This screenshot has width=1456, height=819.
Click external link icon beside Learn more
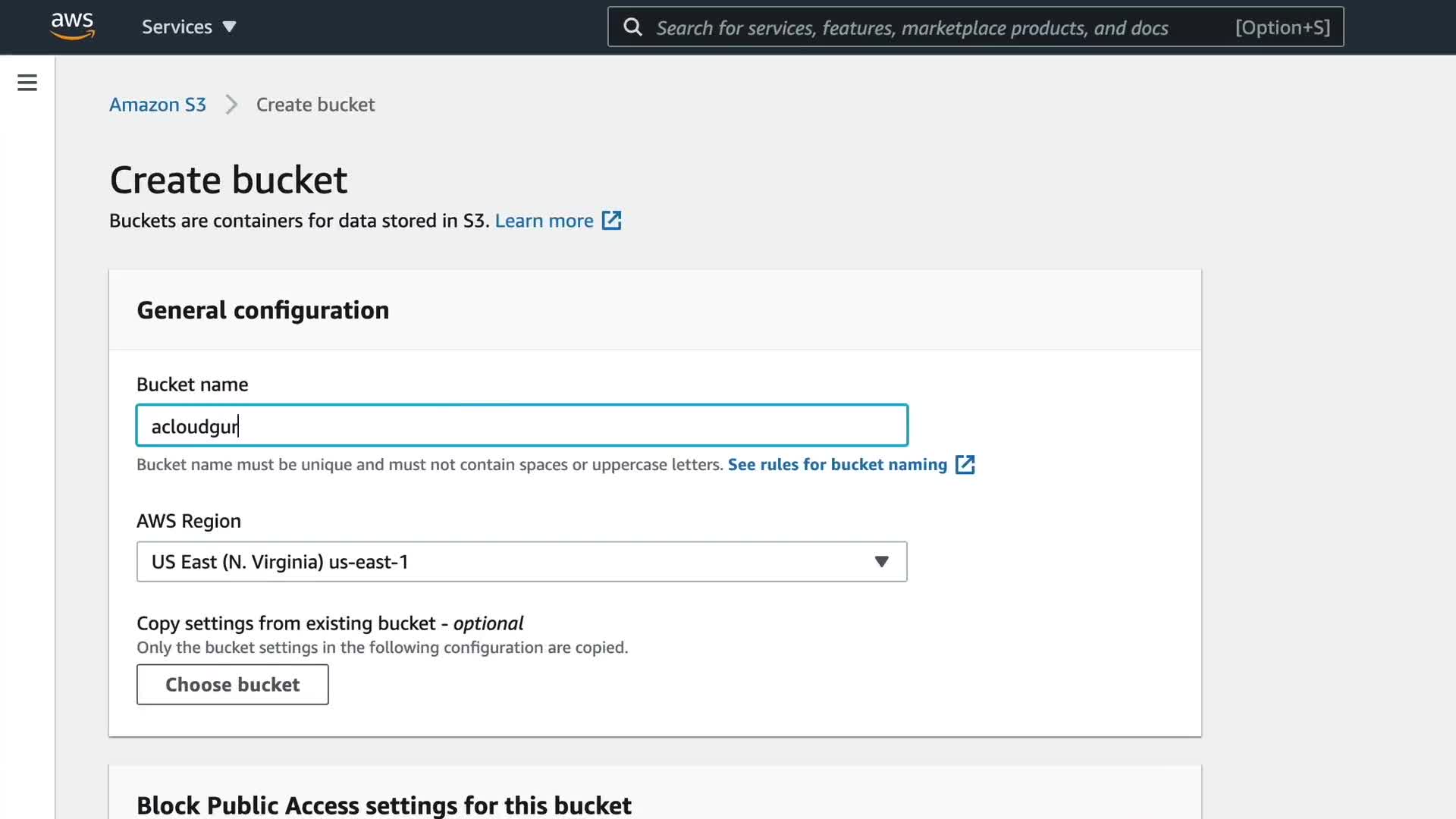611,221
